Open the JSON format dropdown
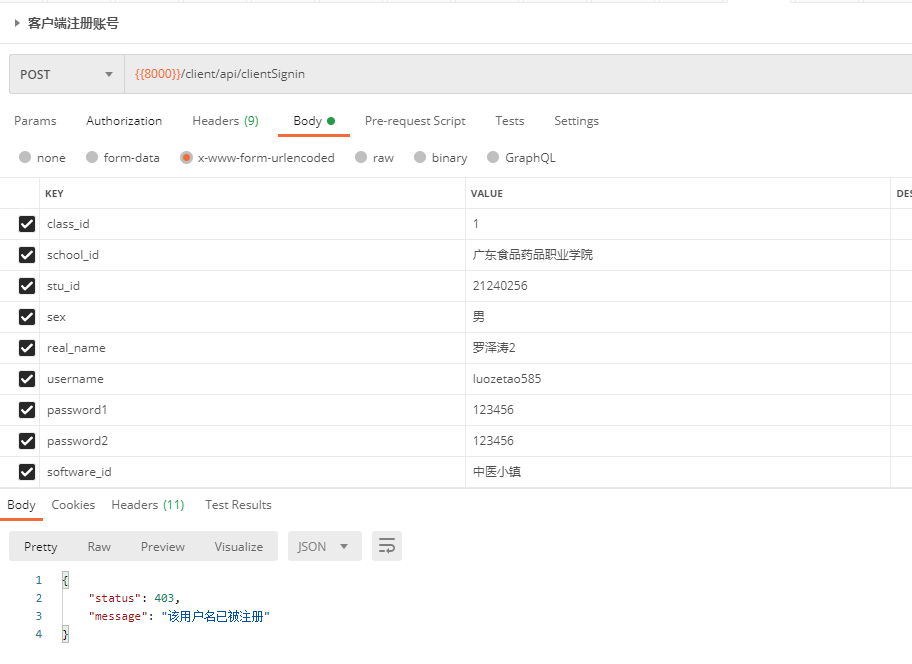Viewport: 912px width, 664px height. coord(324,546)
